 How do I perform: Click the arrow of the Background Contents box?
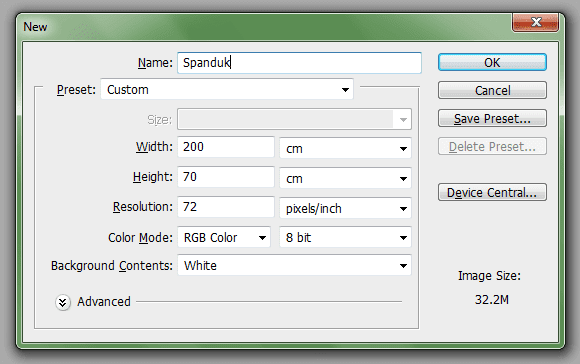coord(403,266)
